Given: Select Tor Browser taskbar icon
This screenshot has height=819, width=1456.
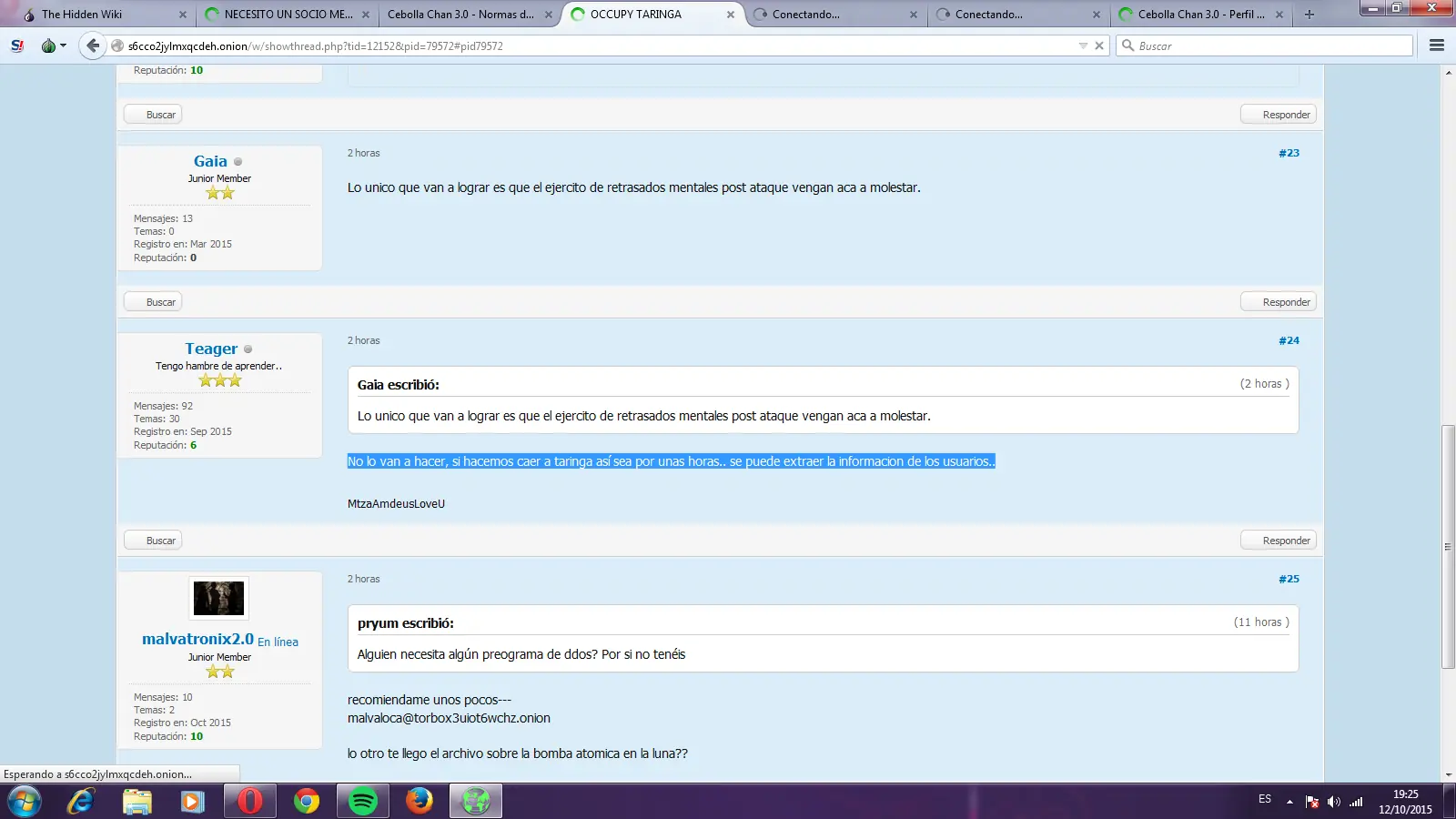Looking at the screenshot, I should pyautogui.click(x=476, y=802).
